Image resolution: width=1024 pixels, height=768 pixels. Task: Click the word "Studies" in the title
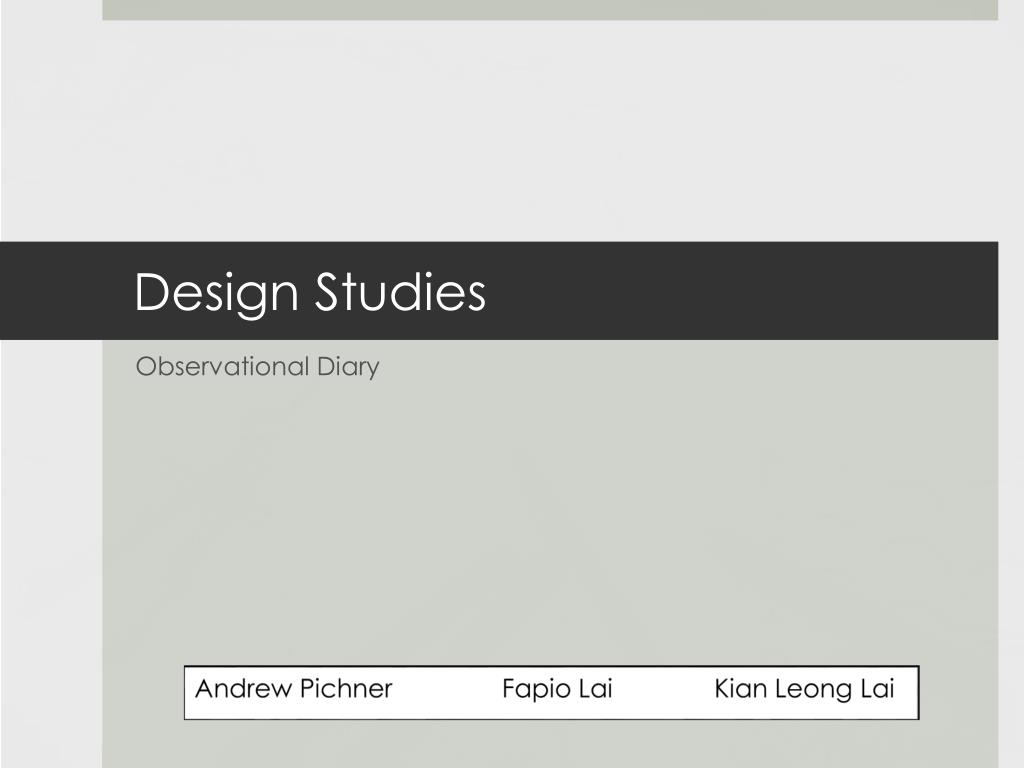click(400, 291)
